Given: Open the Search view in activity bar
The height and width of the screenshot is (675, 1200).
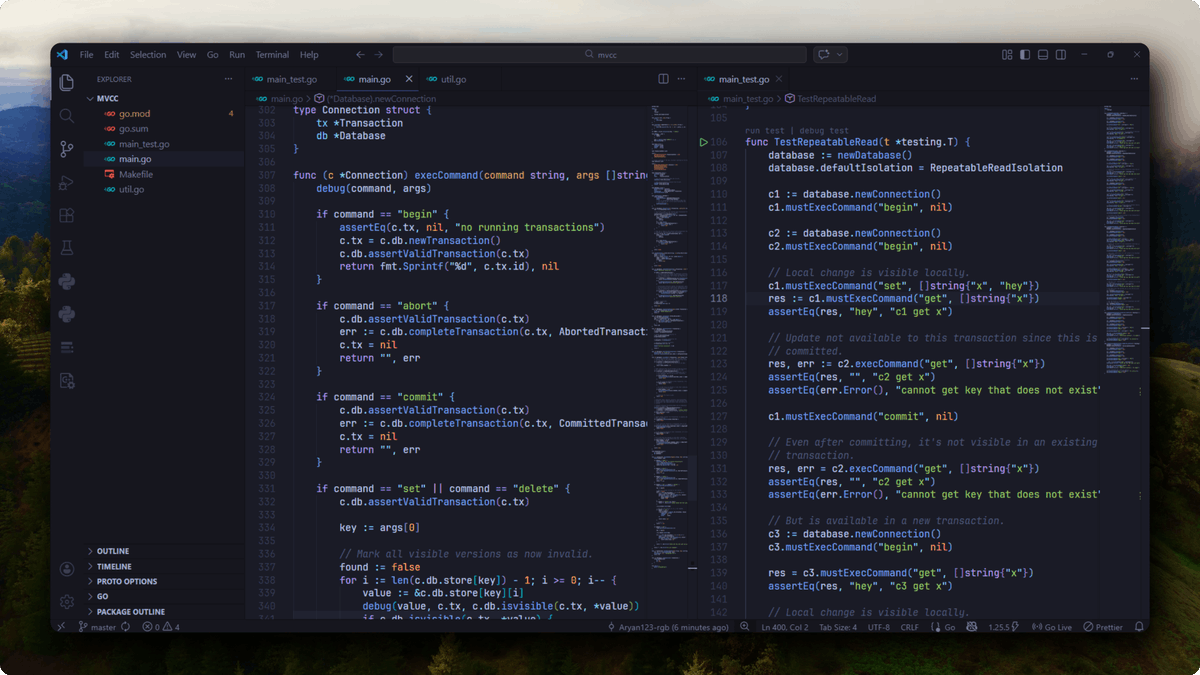Looking at the screenshot, I should point(67,116).
